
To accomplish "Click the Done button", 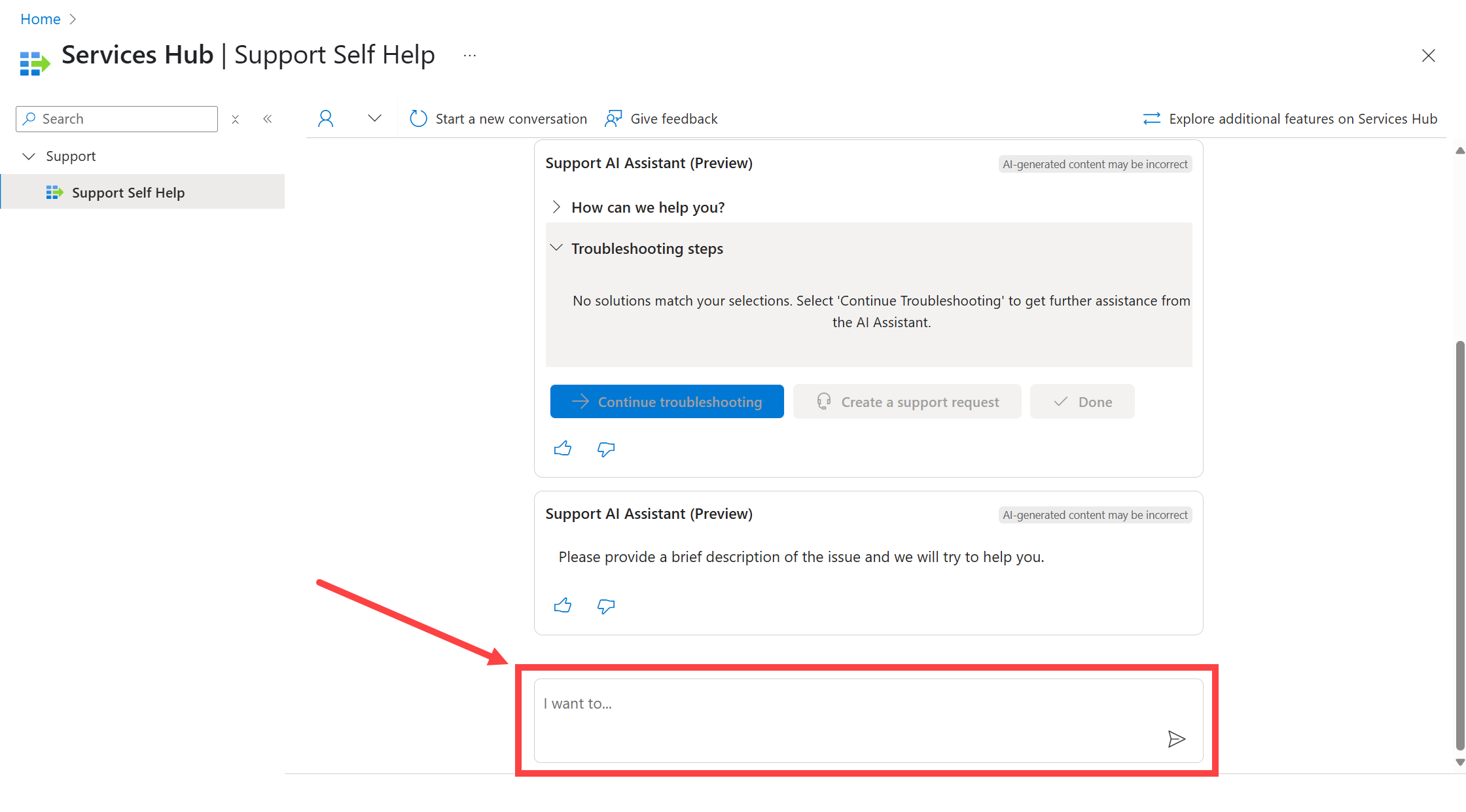I will pyautogui.click(x=1084, y=401).
